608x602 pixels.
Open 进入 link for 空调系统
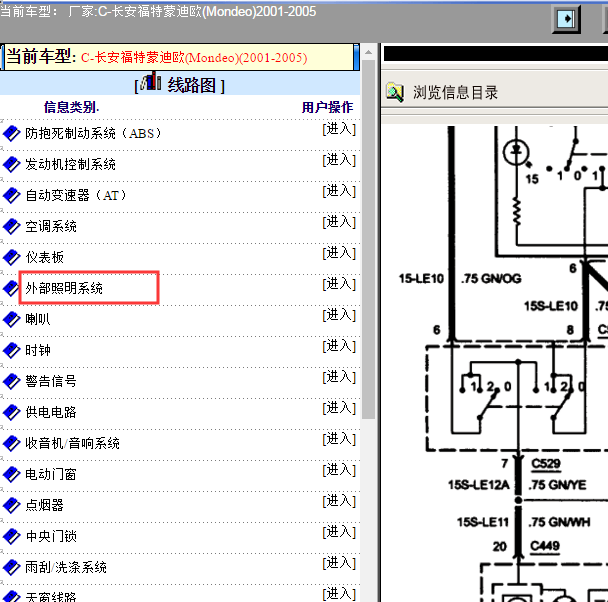pos(339,222)
